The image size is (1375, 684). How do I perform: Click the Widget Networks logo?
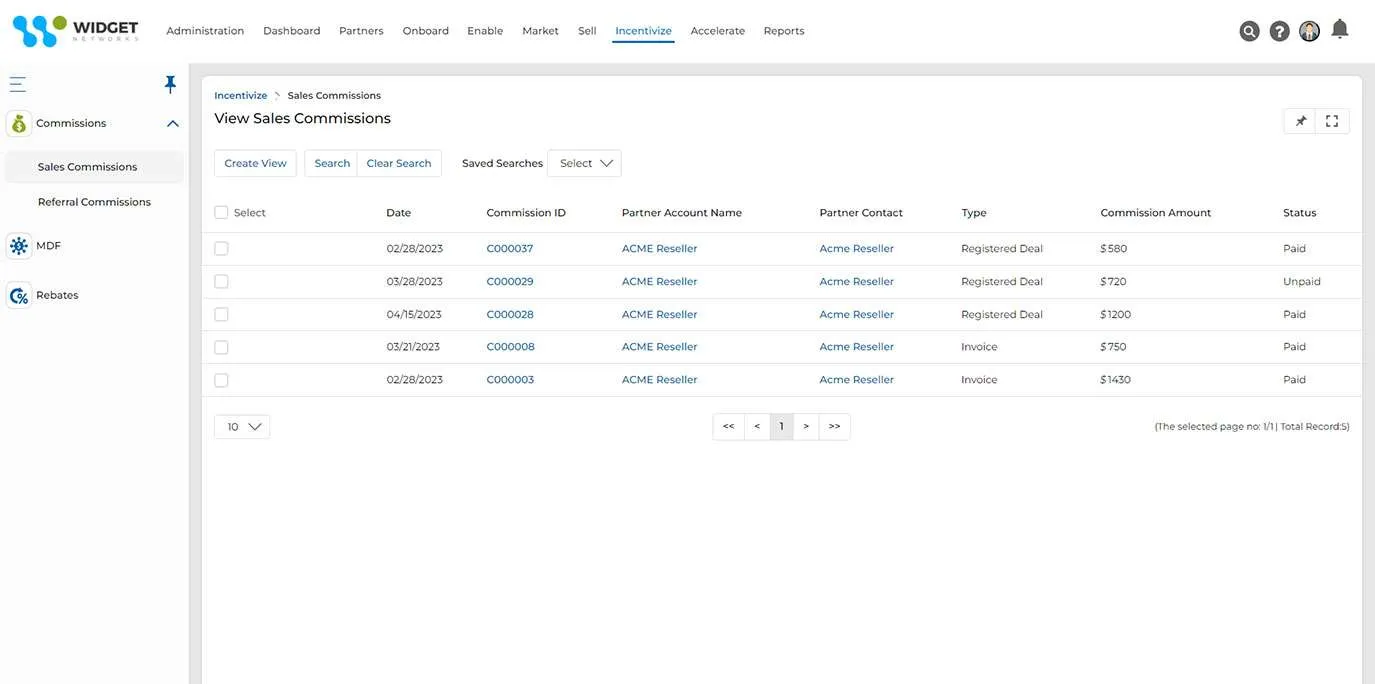point(75,31)
